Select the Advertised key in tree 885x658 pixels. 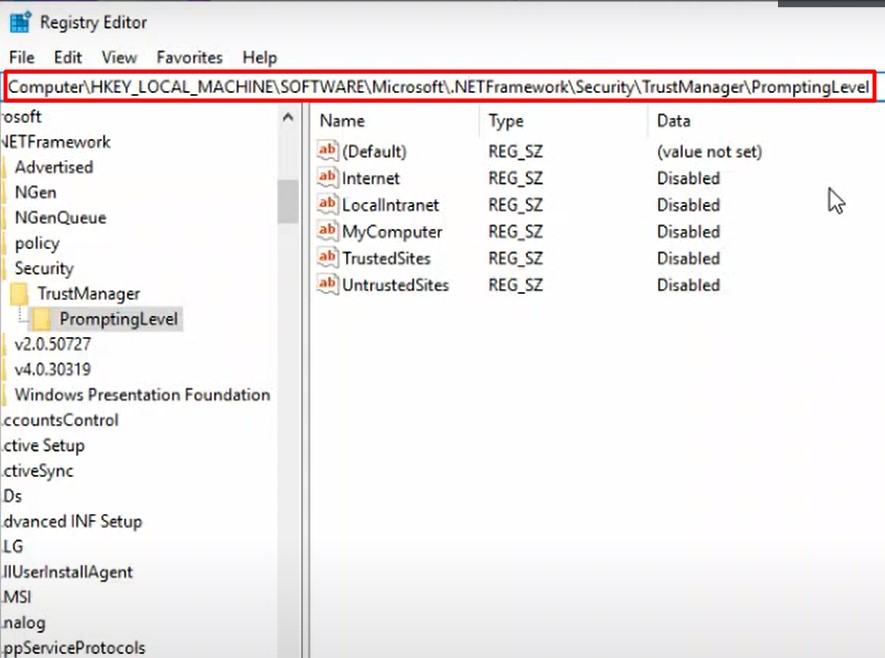(x=54, y=167)
